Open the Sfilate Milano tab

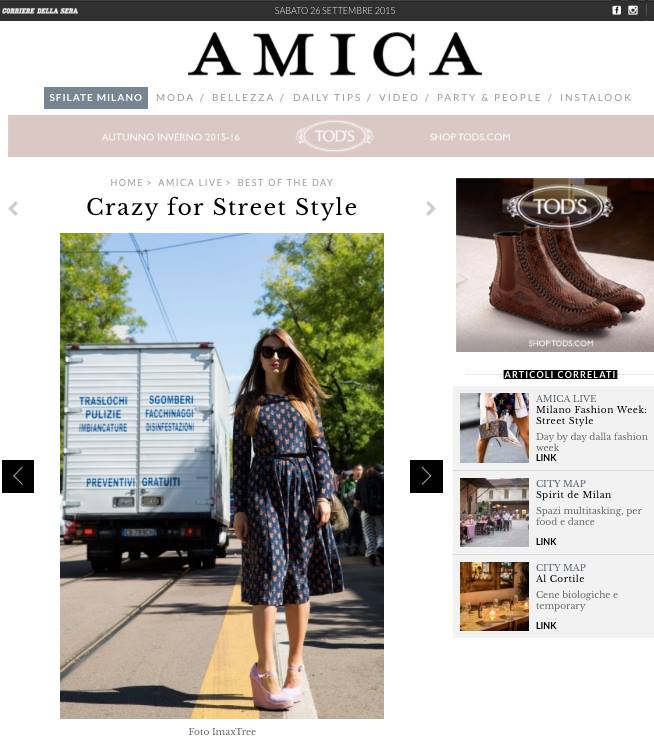tap(96, 98)
